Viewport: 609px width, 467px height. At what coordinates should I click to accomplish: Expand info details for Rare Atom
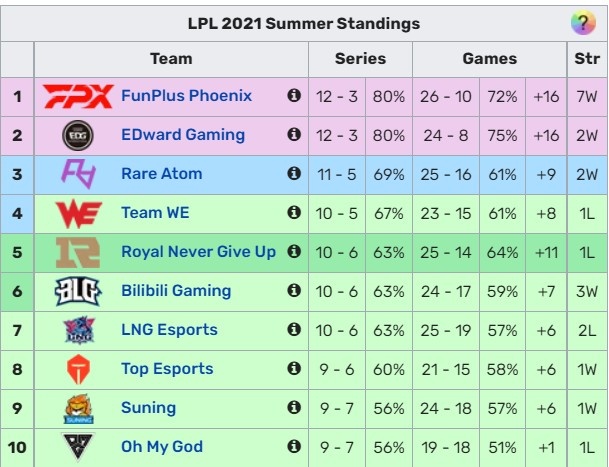point(294,174)
